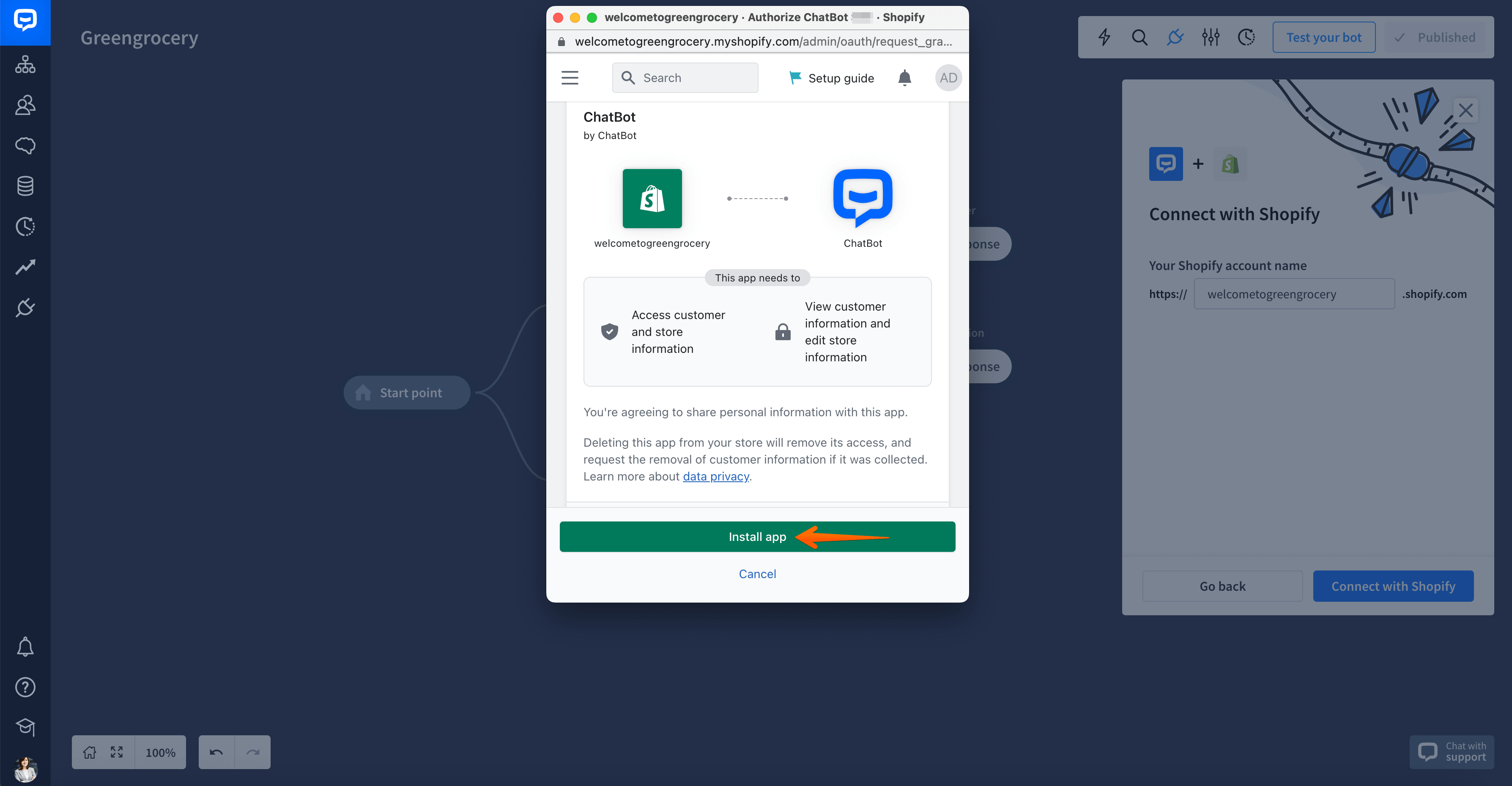Click the green Install app button
This screenshot has height=786, width=1512.
point(757,537)
